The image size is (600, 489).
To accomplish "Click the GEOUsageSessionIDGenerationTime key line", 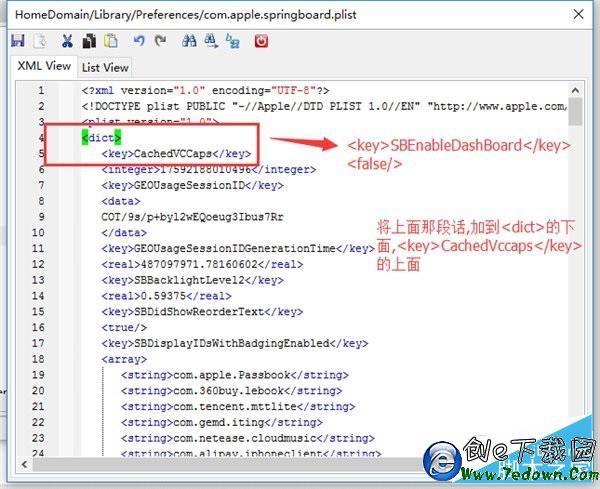I will coord(238,249).
